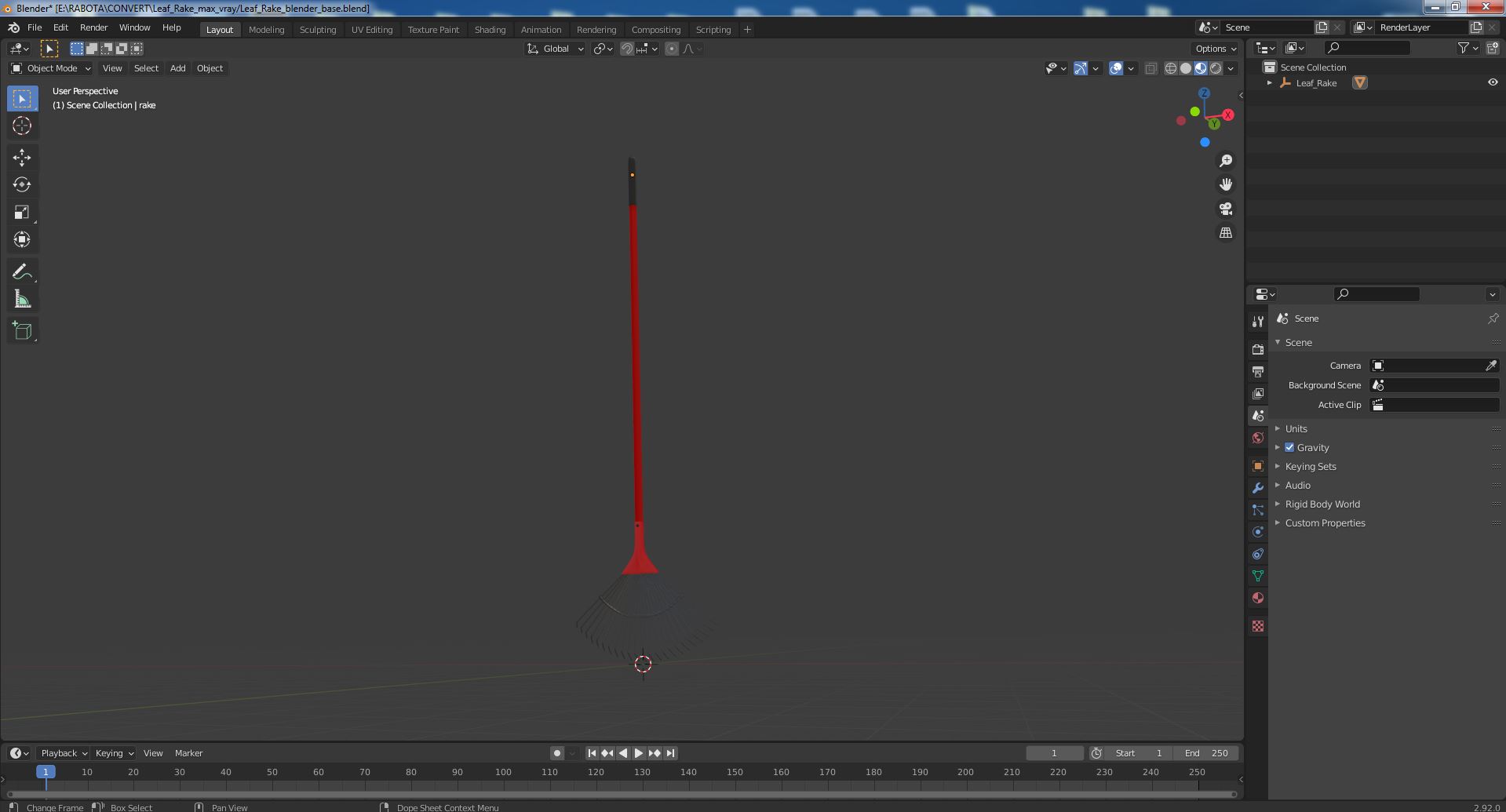Click the Pan view hand icon
This screenshot has width=1506, height=812.
(x=1225, y=184)
